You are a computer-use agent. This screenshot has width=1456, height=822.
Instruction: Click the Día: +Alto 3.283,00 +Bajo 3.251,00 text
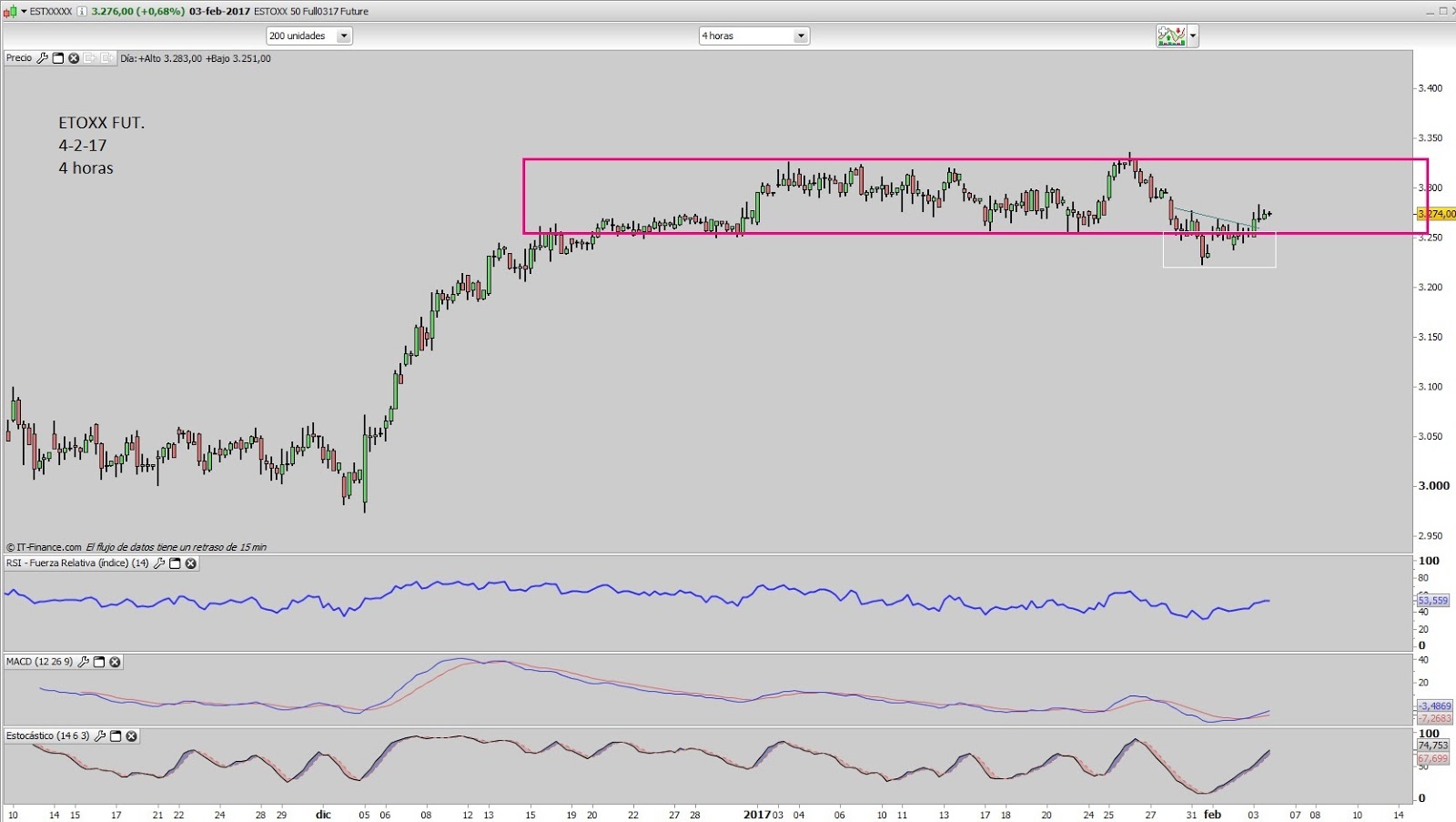[x=196, y=58]
